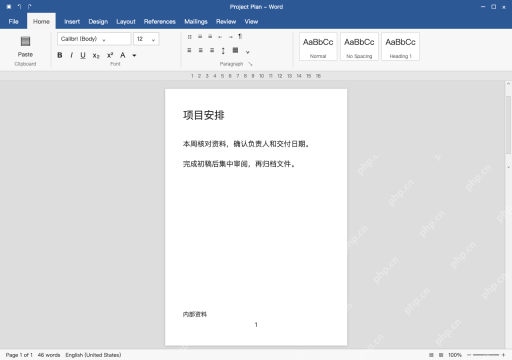Viewport: 512px width, 360px height.
Task: Increase the paragraph indent
Action: coord(230,37)
